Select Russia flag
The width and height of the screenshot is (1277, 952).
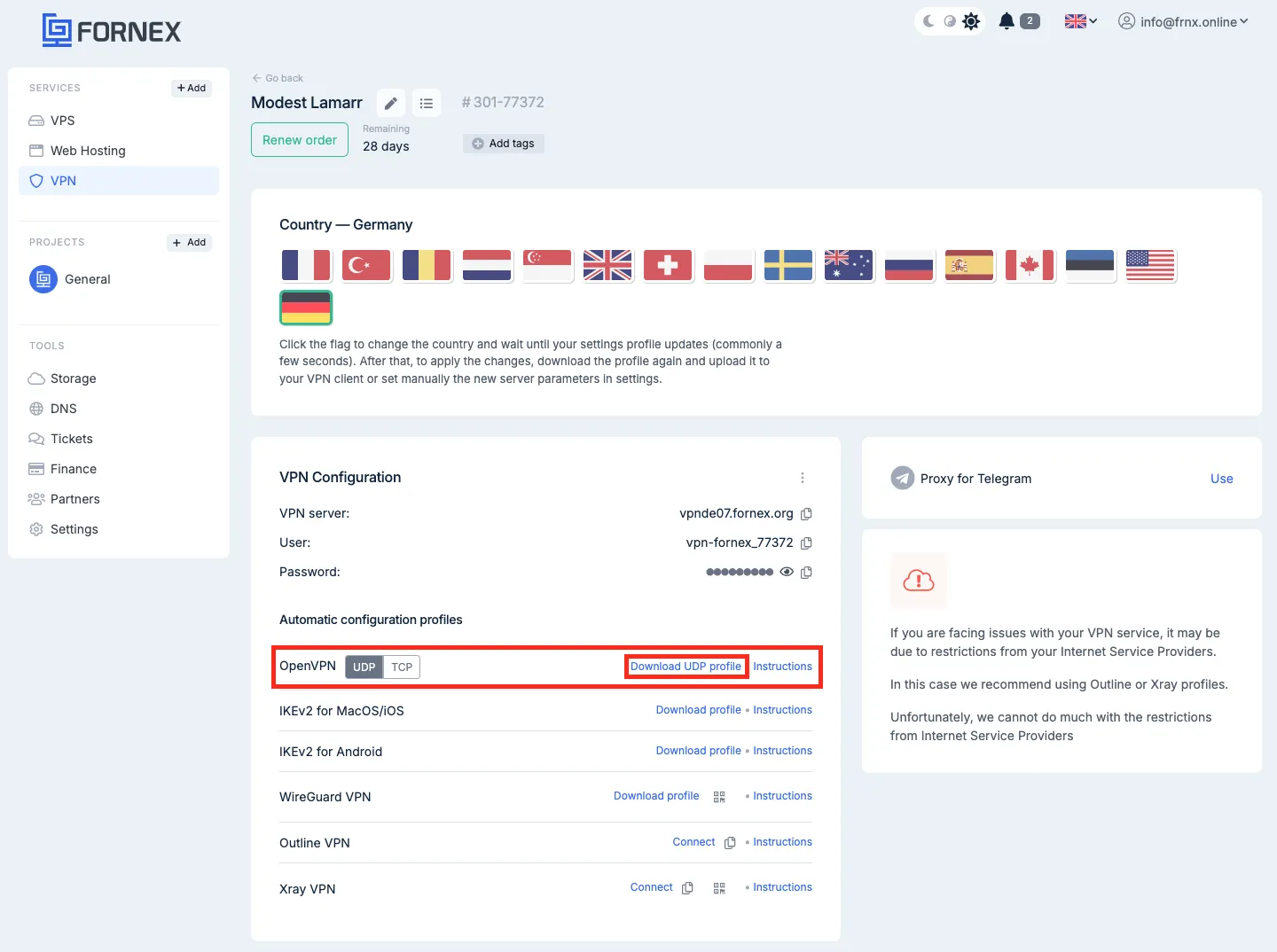[909, 265]
